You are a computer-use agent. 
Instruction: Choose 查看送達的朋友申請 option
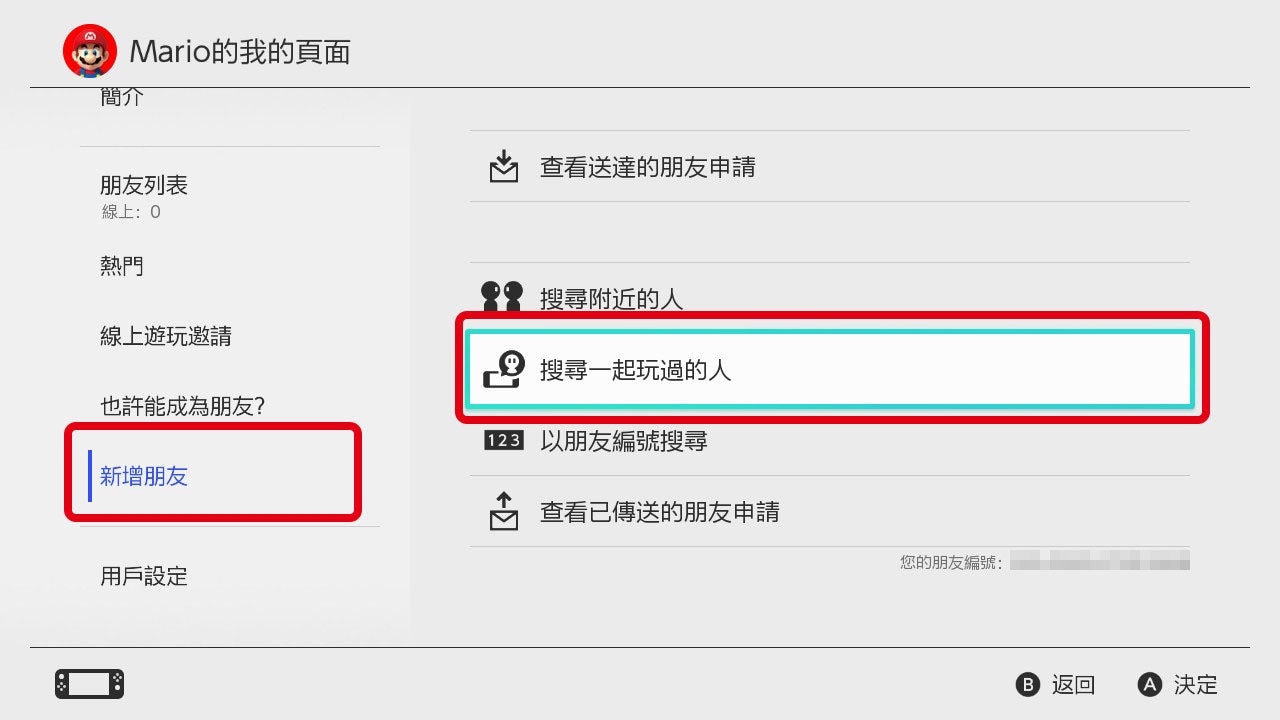830,167
